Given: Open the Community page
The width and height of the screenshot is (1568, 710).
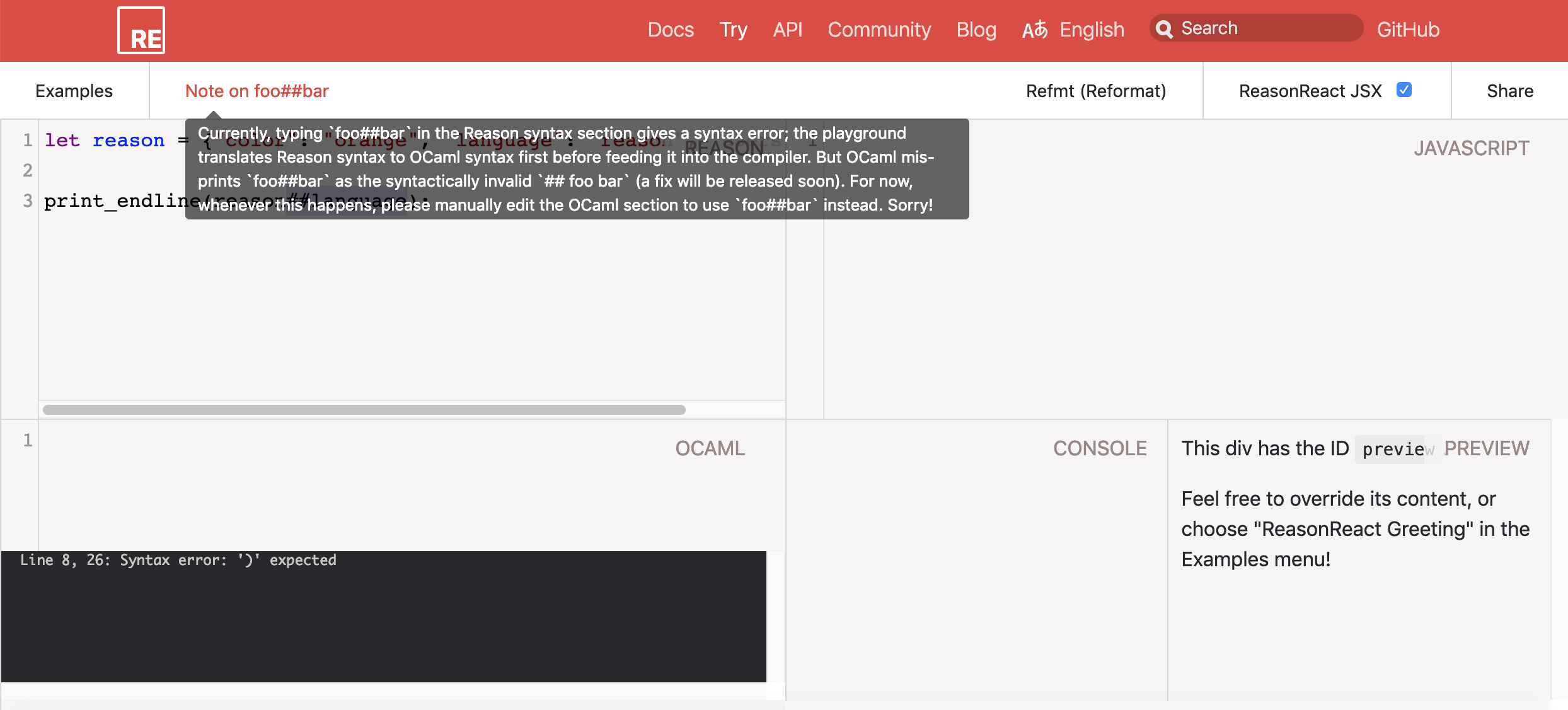Looking at the screenshot, I should coord(879,30).
